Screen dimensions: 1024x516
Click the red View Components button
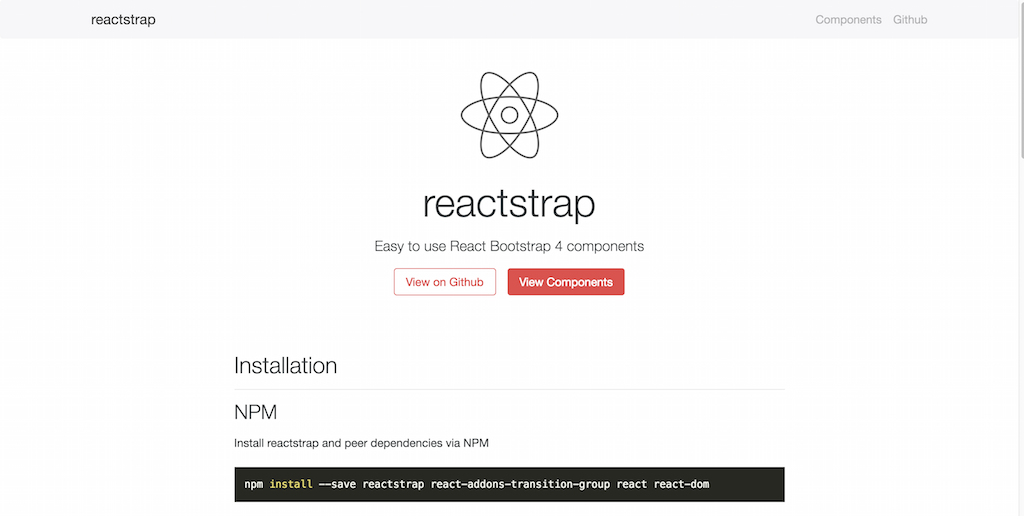566,282
